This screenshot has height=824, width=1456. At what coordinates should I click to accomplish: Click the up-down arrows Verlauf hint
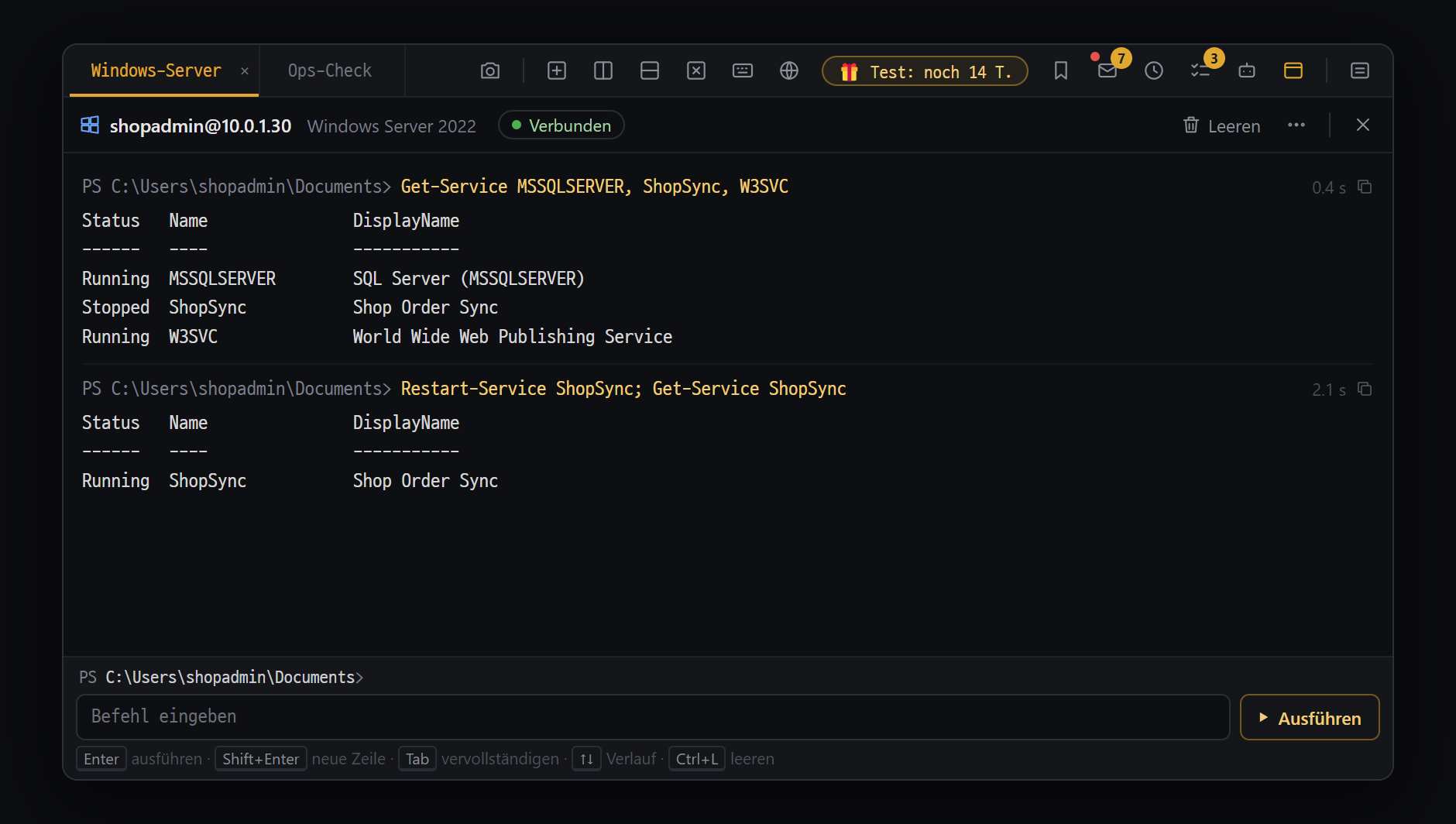[586, 759]
